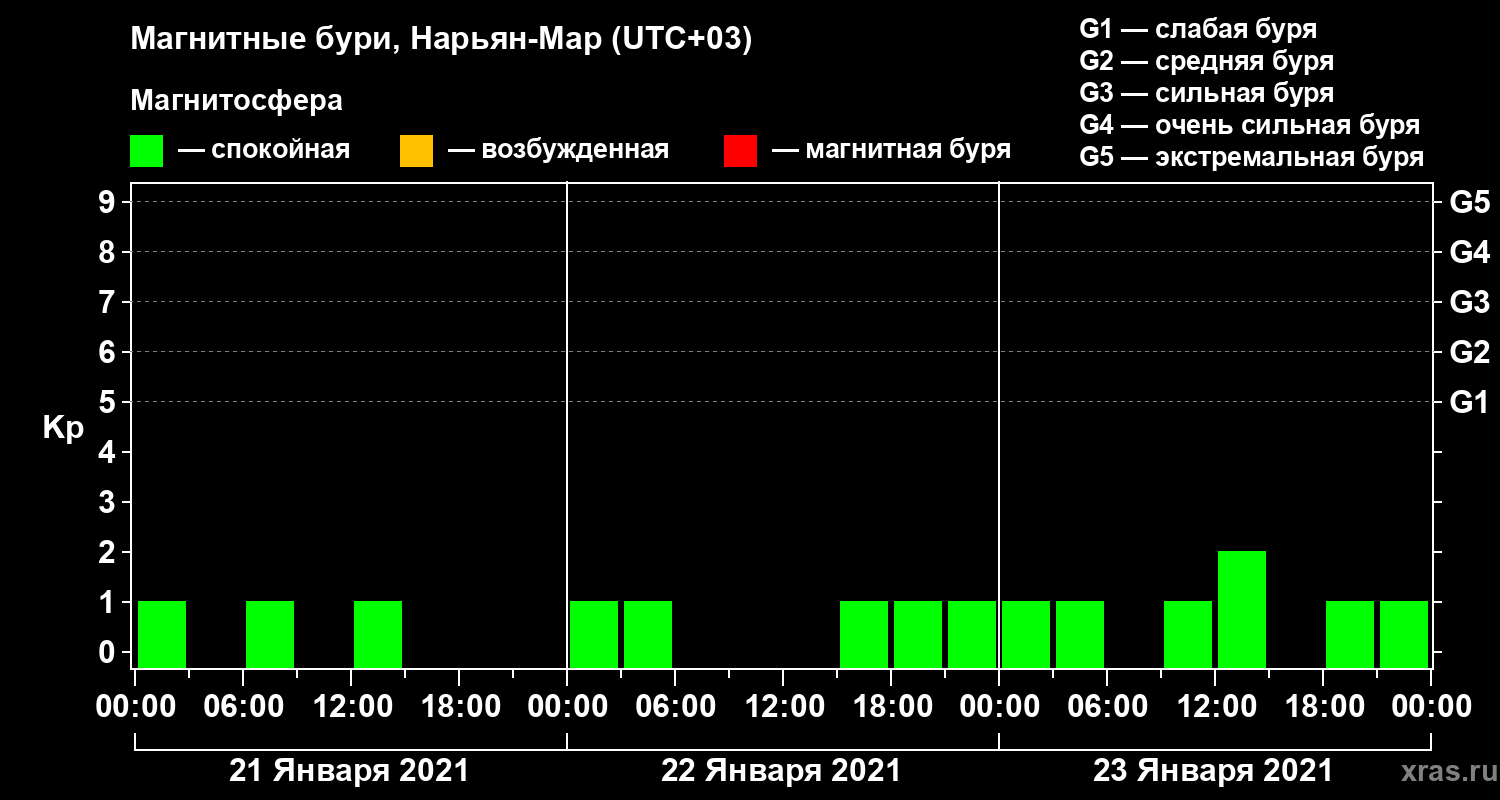Click the Kp axis value '3'
Viewport: 1500px width, 800px height.
pos(109,502)
